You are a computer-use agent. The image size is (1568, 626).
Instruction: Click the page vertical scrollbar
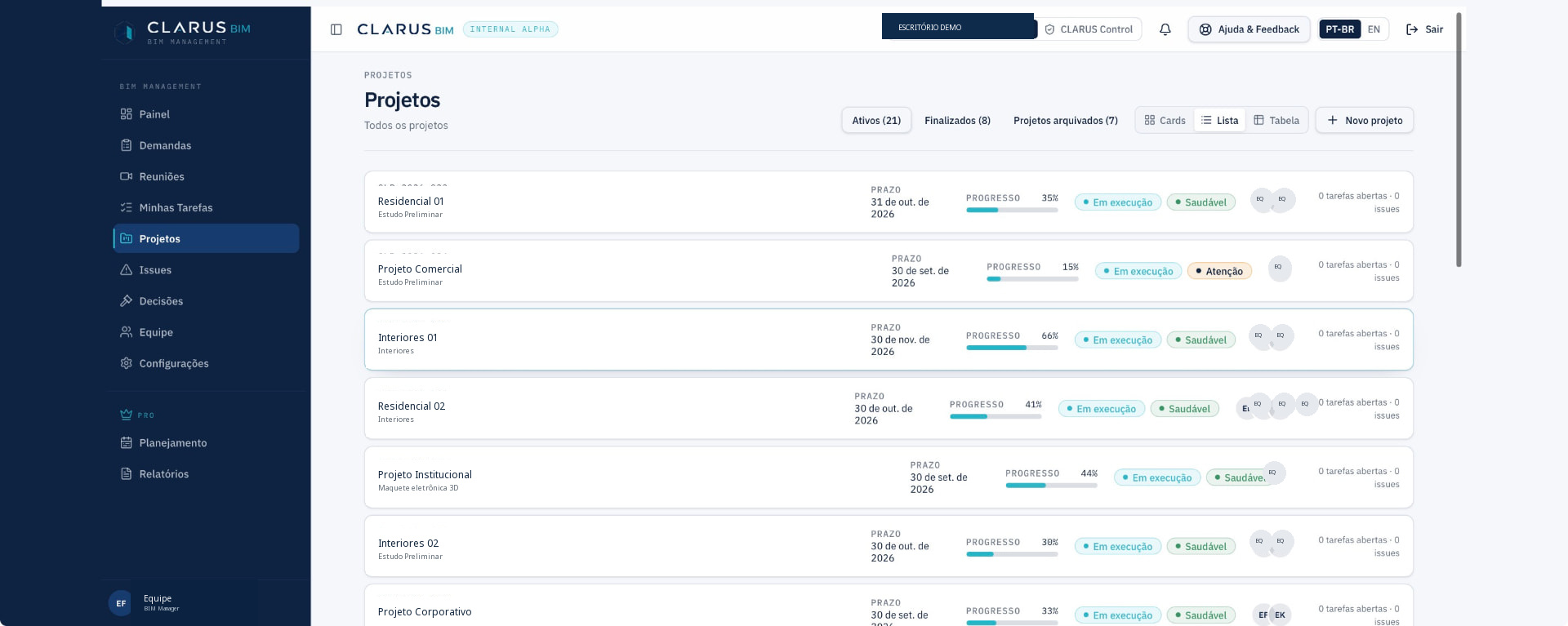click(x=1459, y=139)
